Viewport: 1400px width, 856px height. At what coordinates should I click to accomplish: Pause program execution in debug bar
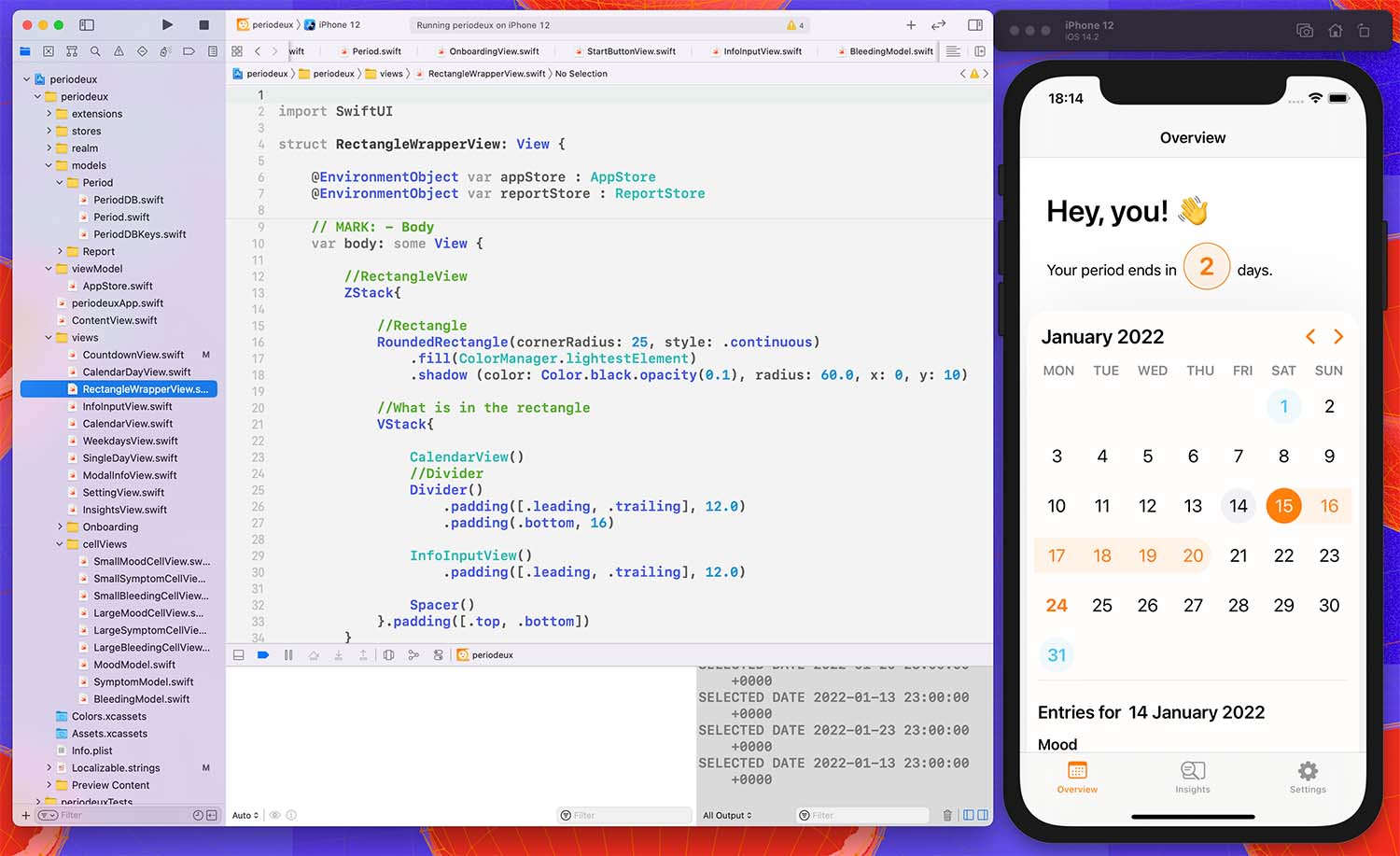288,655
